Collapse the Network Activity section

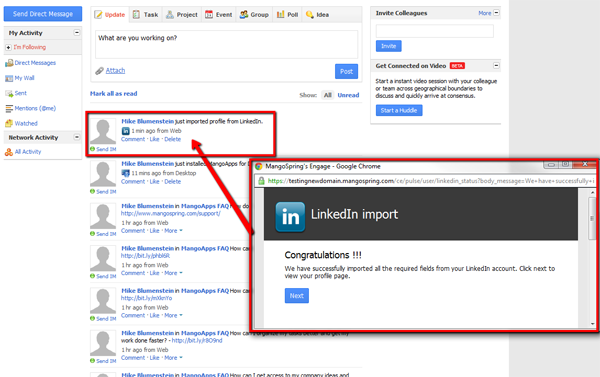[77, 137]
